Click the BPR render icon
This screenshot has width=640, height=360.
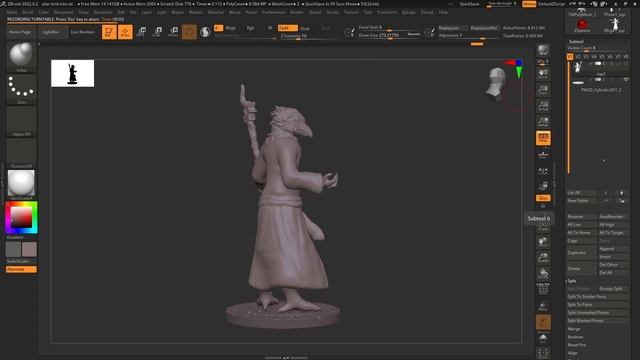[x=543, y=50]
